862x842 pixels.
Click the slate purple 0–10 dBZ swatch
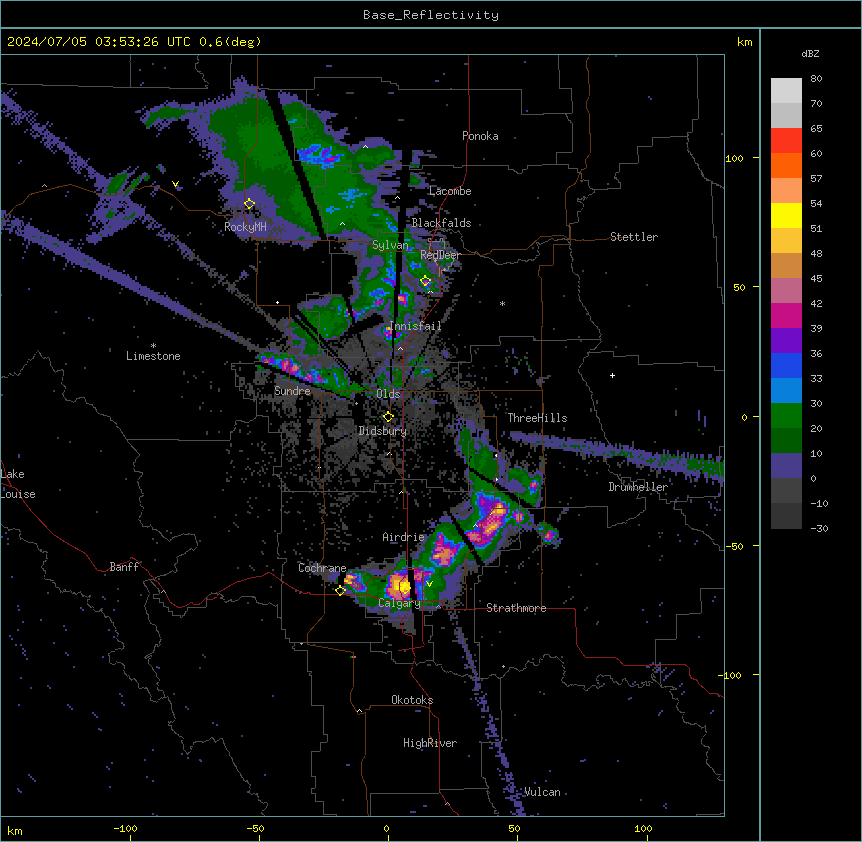coord(786,466)
